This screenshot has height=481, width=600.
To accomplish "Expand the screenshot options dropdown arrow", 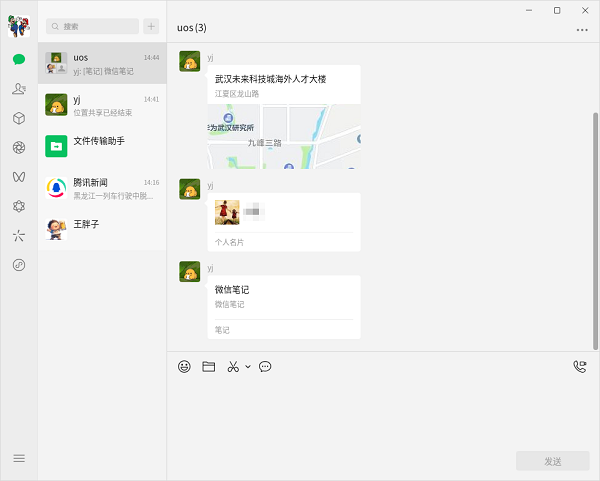I will tap(248, 367).
